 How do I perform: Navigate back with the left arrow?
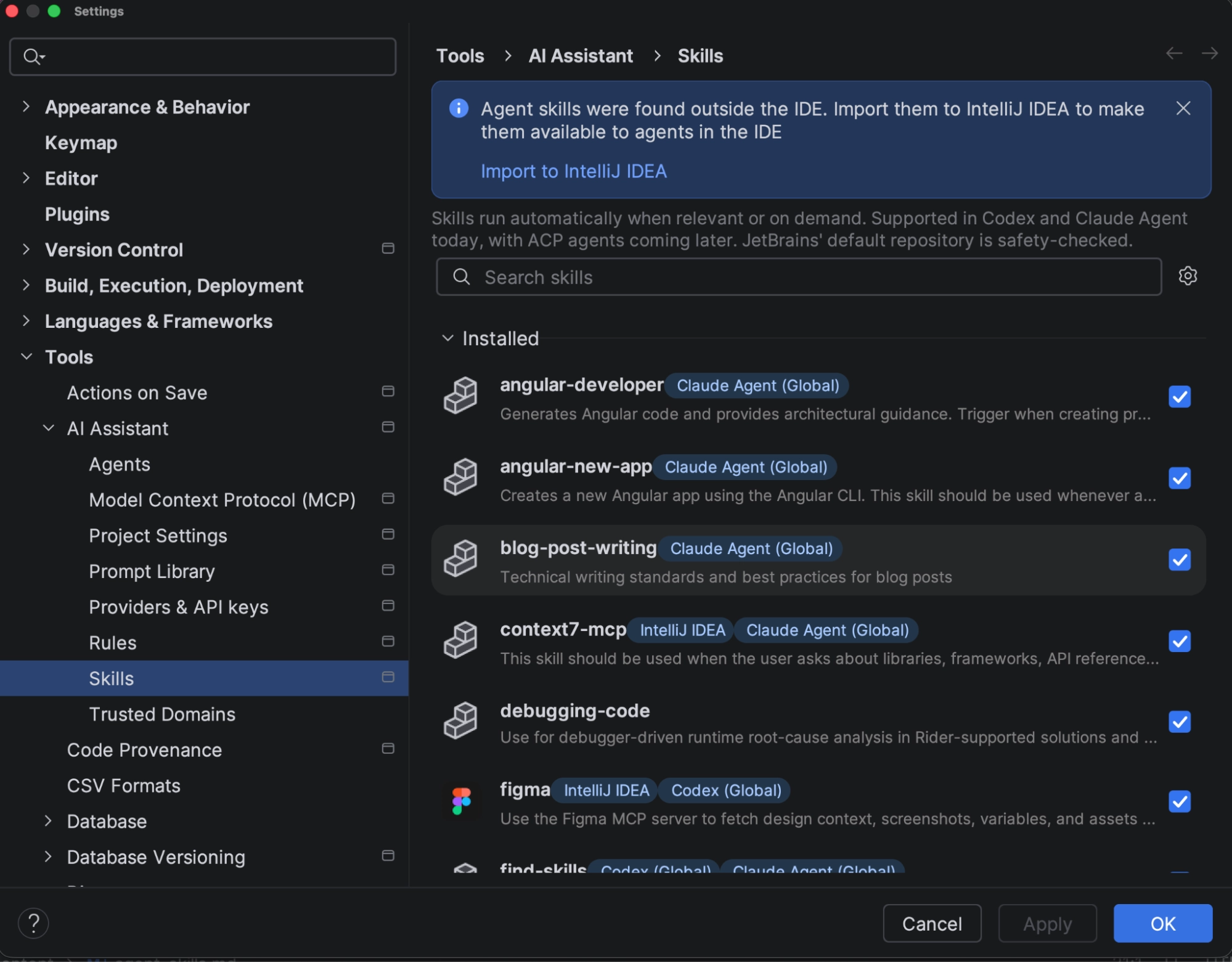[x=1174, y=54]
